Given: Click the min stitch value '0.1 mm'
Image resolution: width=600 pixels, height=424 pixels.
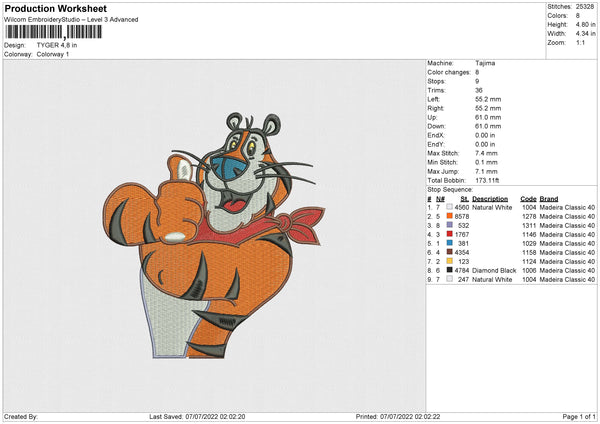Looking at the screenshot, I should (486, 162).
